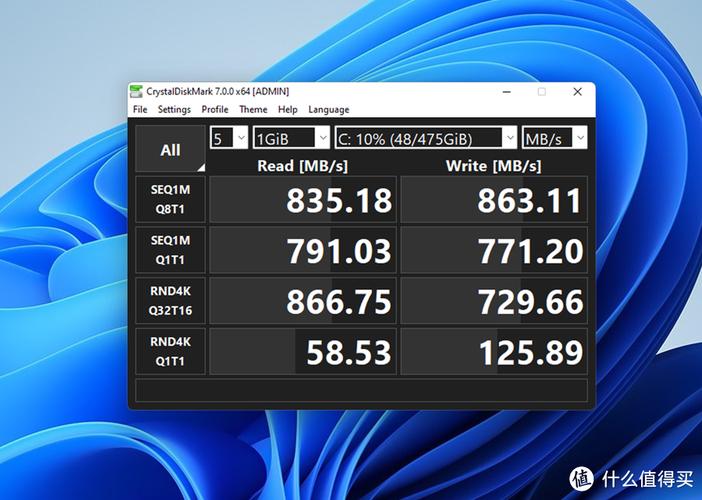Minimize the CrystalDiskMark window
This screenshot has width=702, height=500.
507,92
